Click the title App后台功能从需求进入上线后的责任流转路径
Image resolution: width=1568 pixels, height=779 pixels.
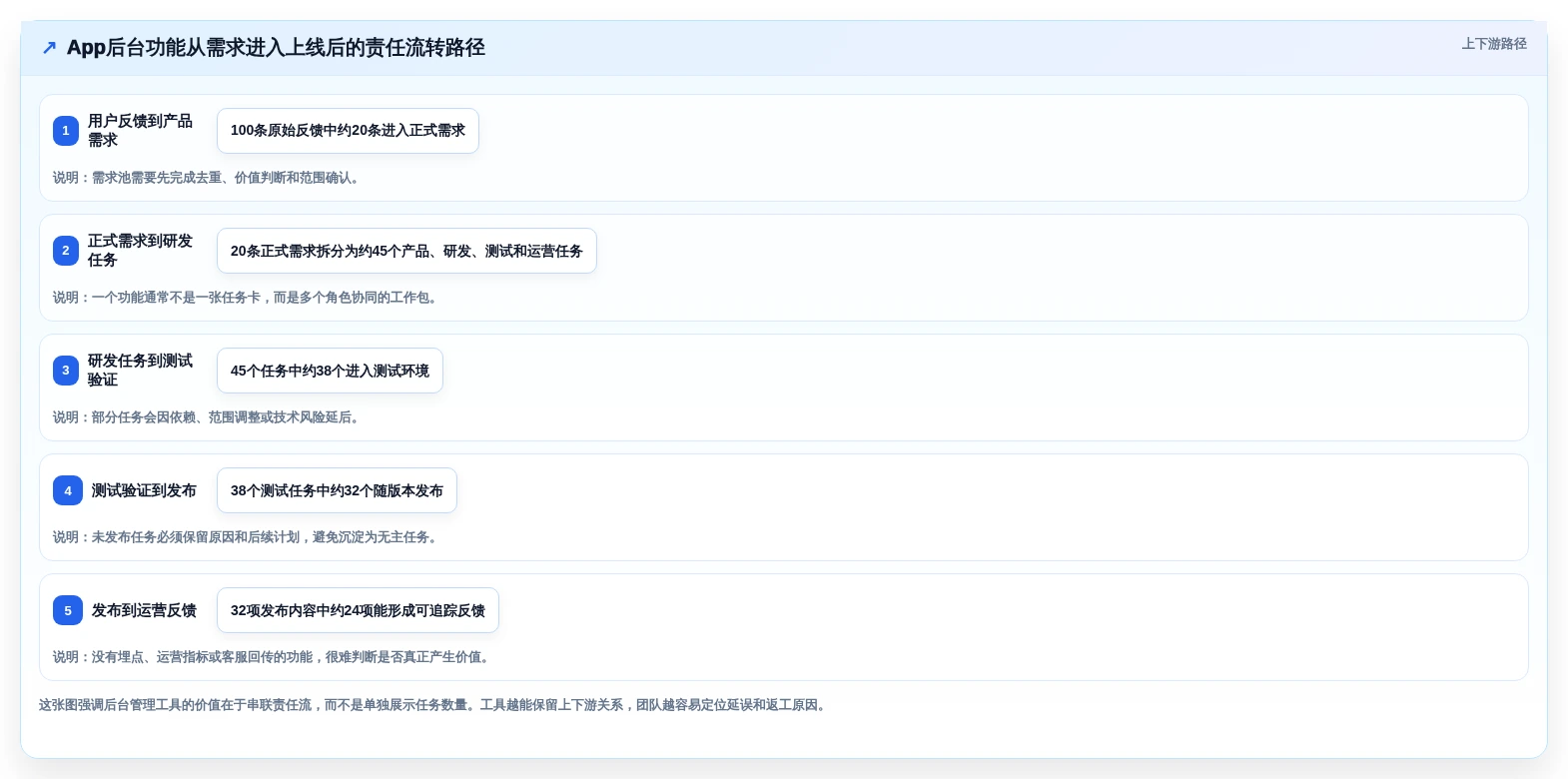point(276,48)
